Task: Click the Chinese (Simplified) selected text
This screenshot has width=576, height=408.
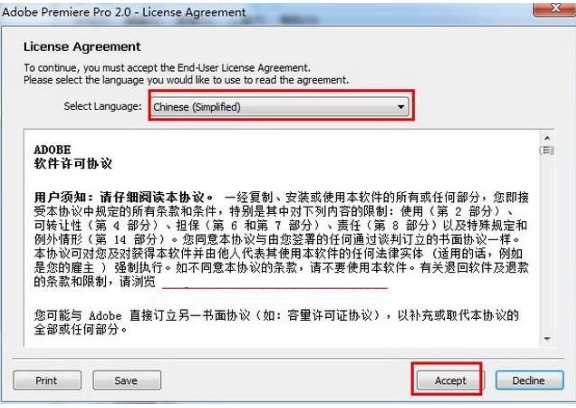Action: point(197,107)
